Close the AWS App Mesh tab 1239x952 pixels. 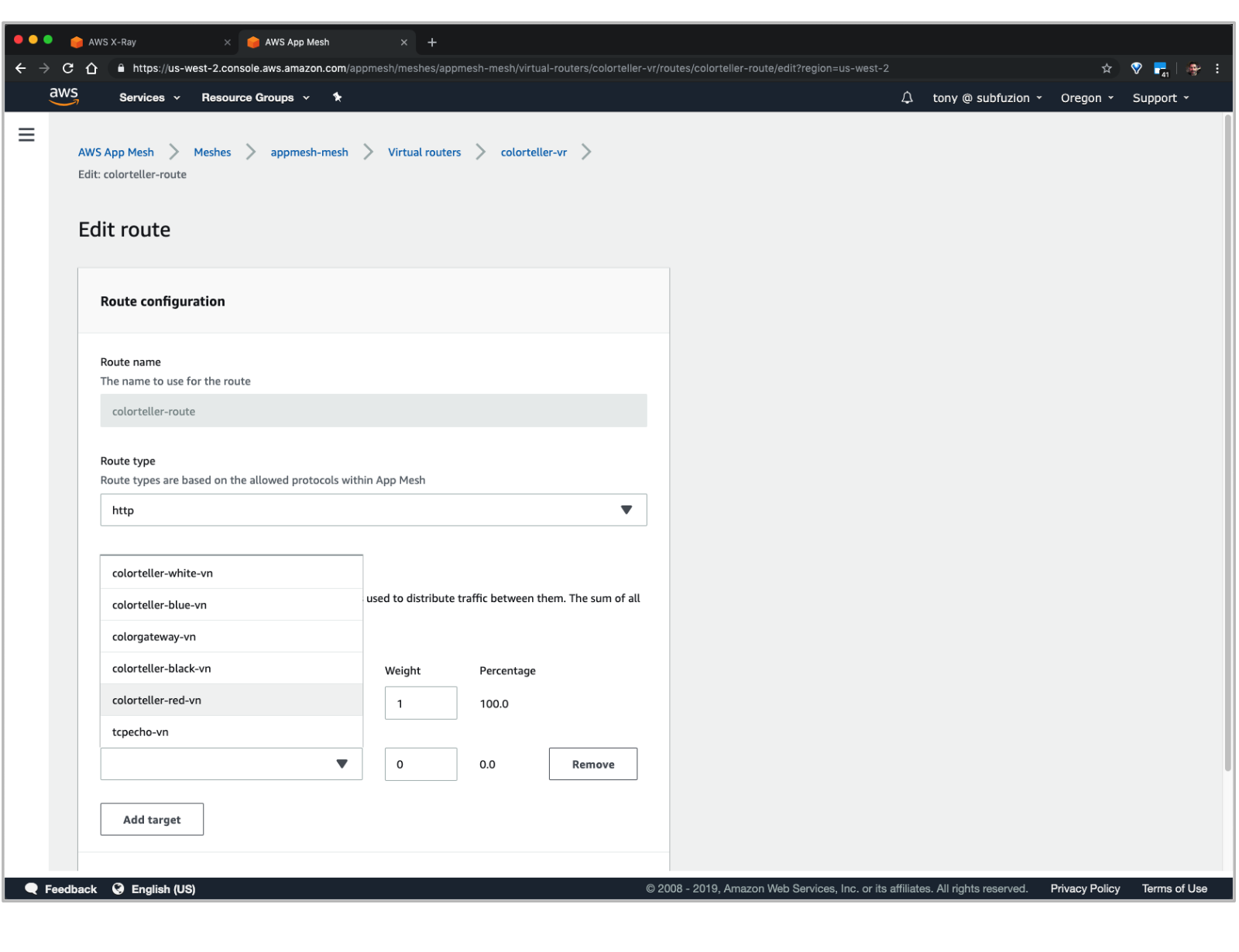403,43
